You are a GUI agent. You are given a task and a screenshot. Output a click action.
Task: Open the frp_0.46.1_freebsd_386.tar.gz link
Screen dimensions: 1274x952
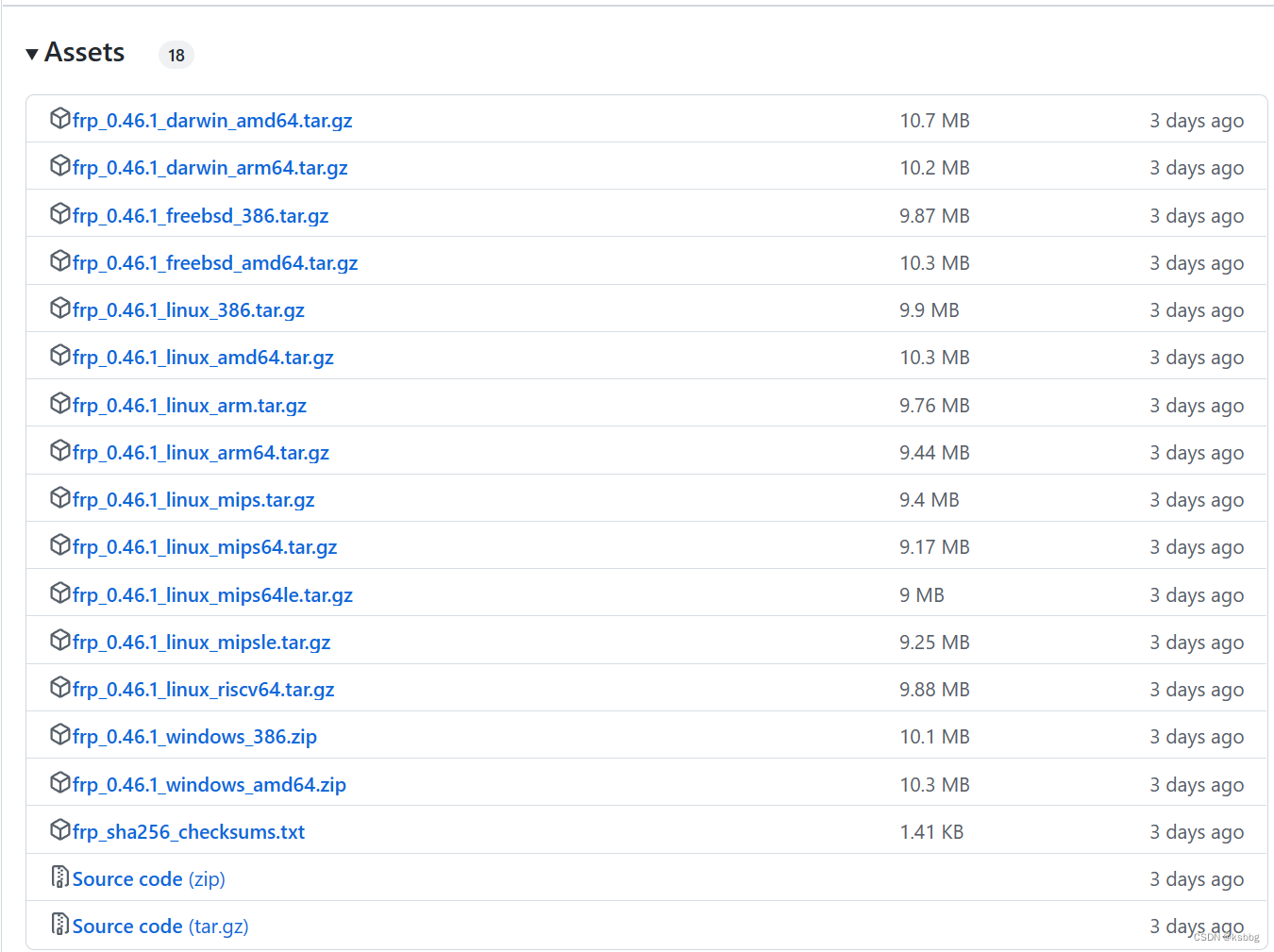(x=201, y=216)
